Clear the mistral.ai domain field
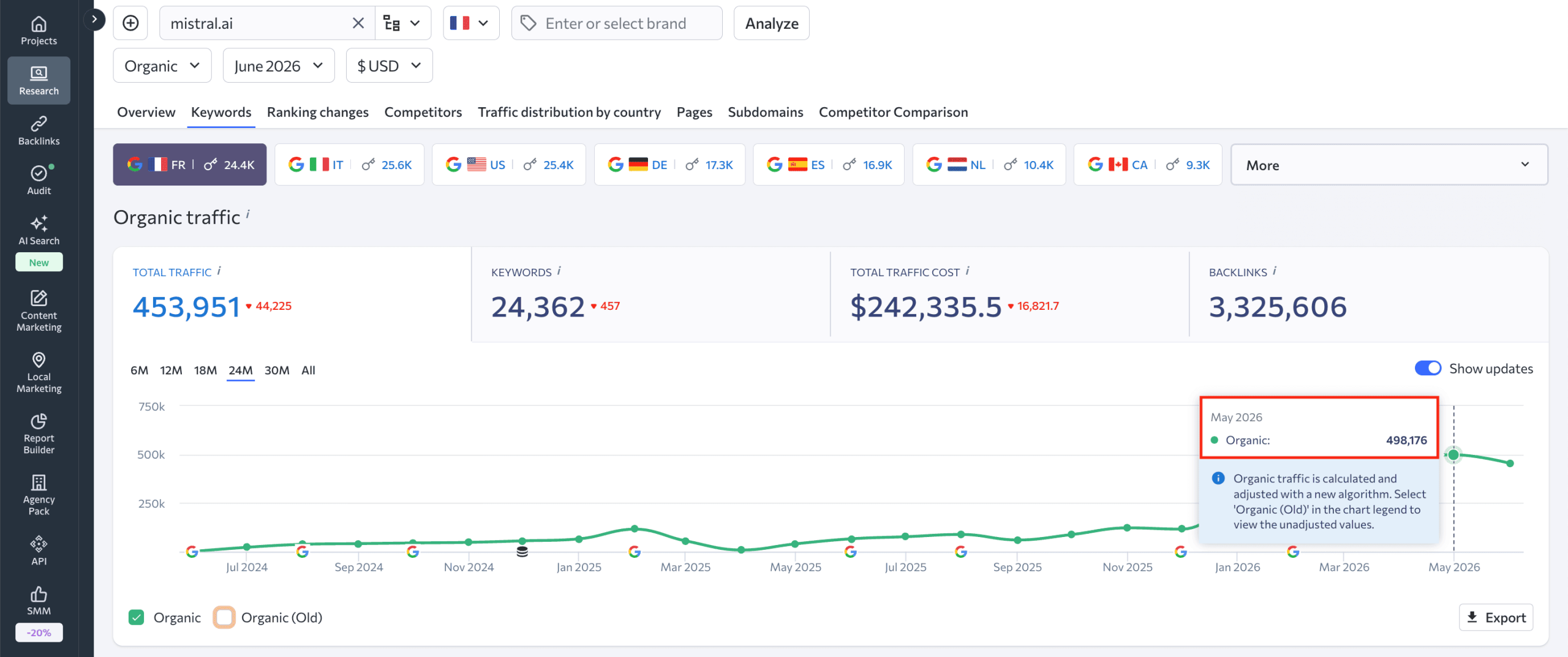 (358, 23)
